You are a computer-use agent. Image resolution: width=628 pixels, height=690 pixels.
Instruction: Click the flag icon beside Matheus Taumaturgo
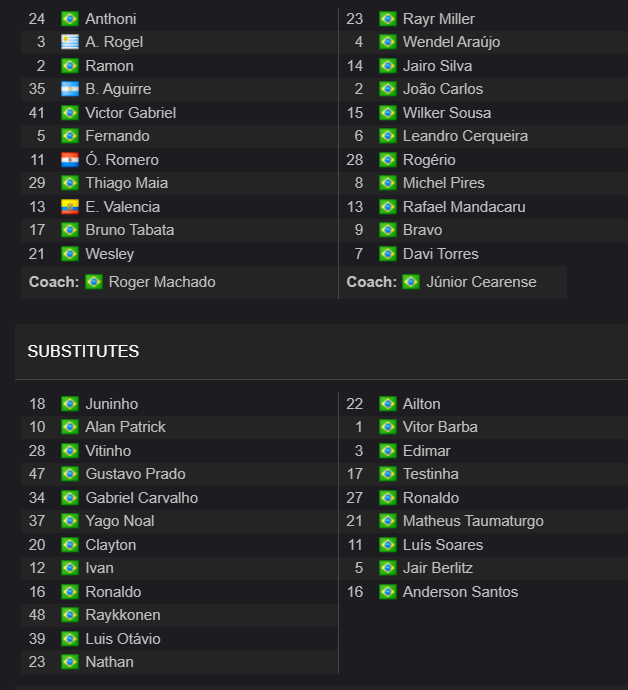[x=388, y=521]
